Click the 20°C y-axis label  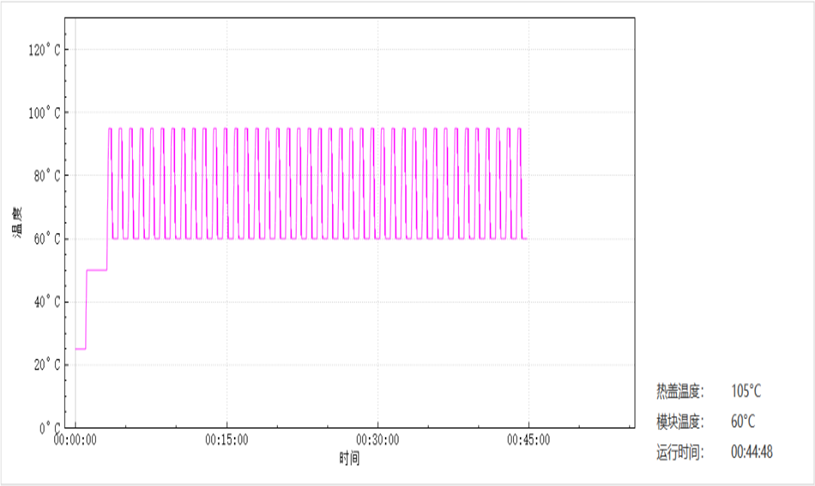(46, 365)
